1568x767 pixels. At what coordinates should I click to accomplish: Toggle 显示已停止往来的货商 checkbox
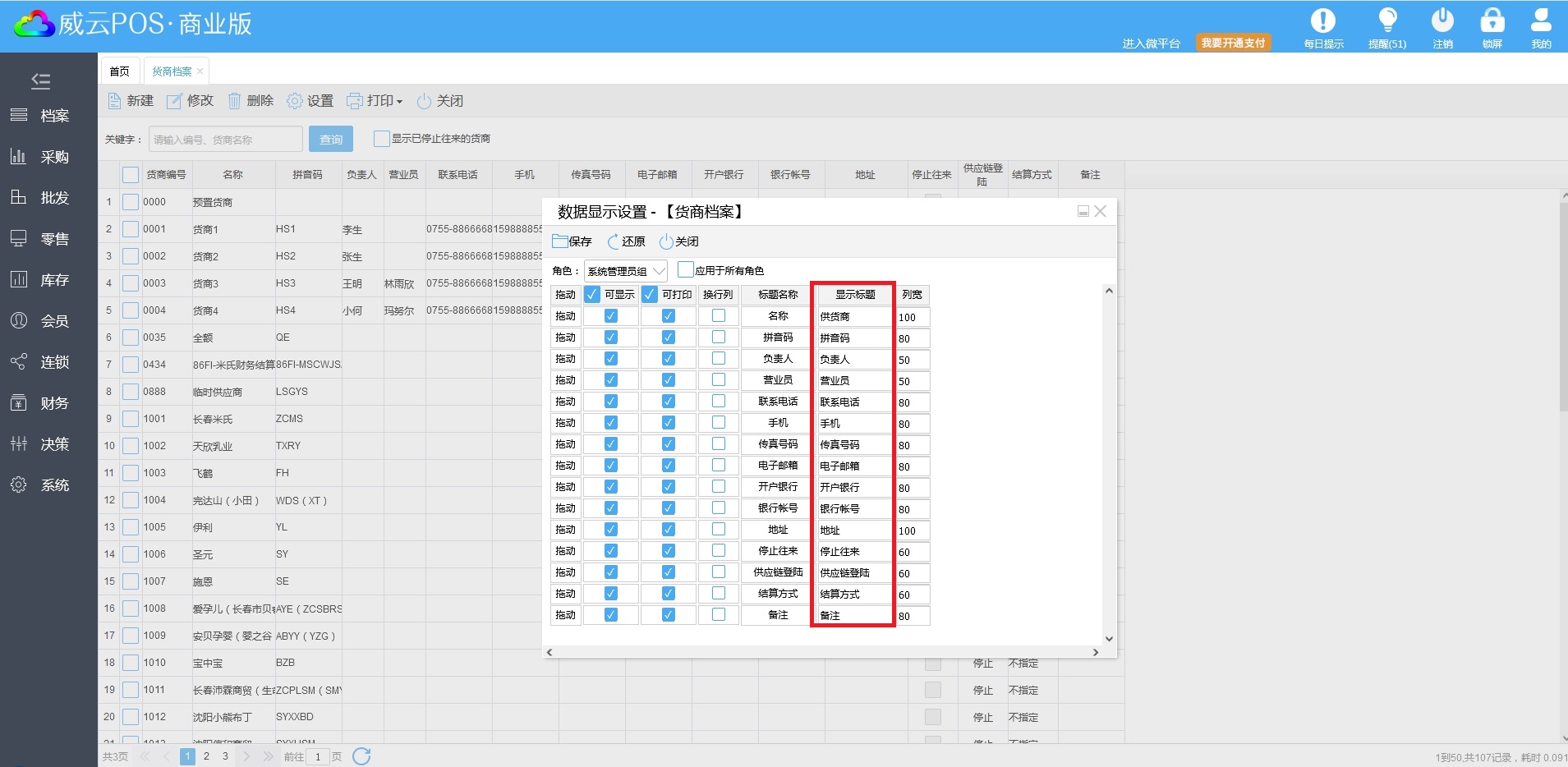click(x=381, y=139)
